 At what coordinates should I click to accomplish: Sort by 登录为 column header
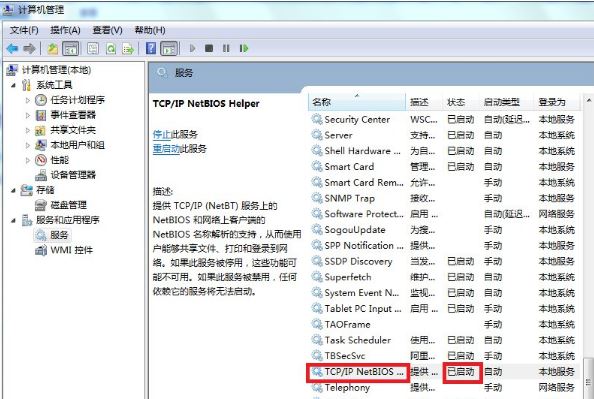(x=557, y=102)
